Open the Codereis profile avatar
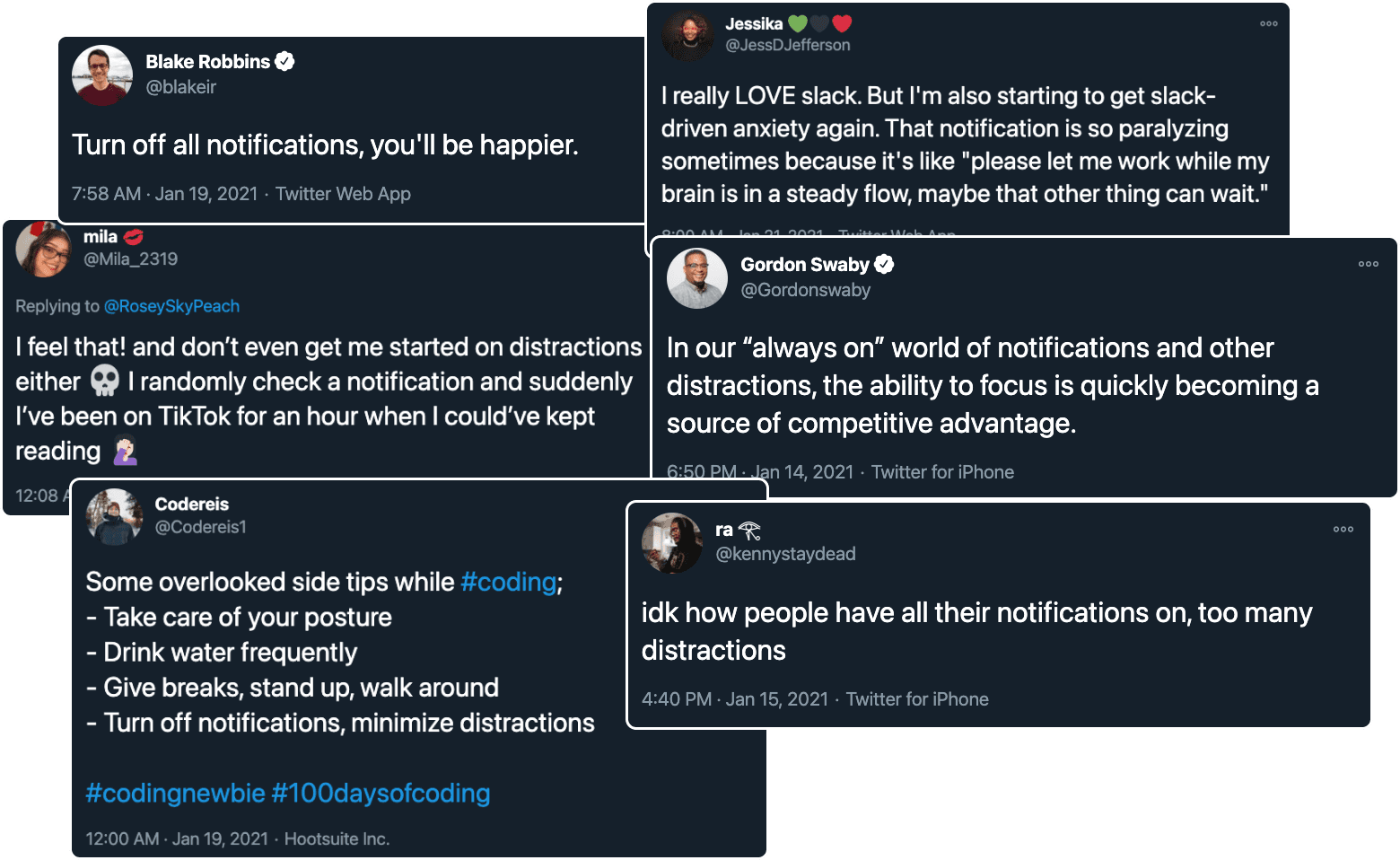Image resolution: width=1400 pixels, height=860 pixels. [x=115, y=517]
